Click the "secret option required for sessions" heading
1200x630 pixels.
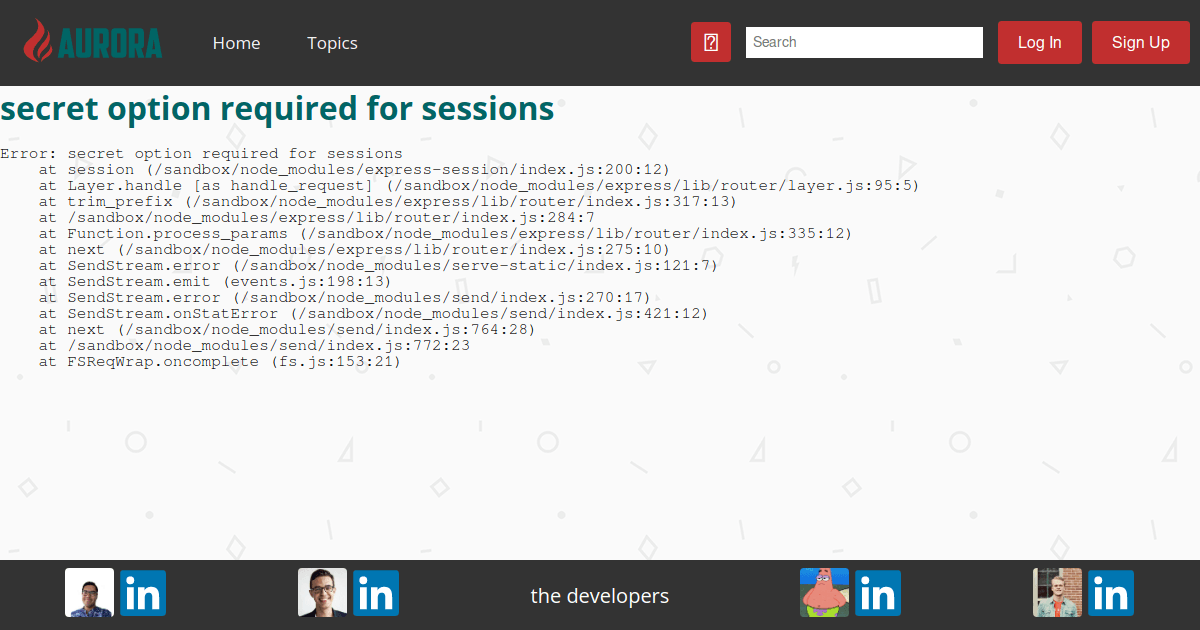(x=277, y=108)
